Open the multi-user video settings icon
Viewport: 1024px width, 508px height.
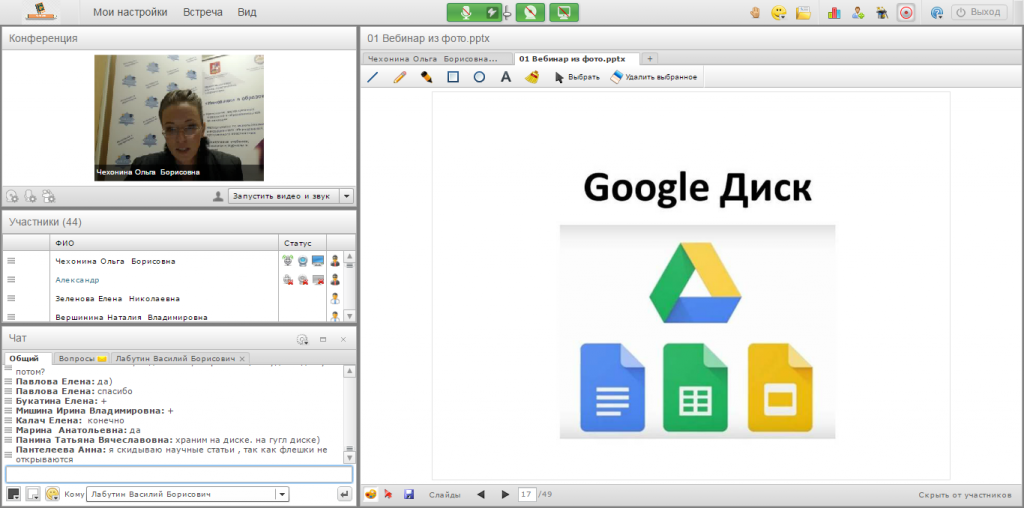tap(48, 195)
